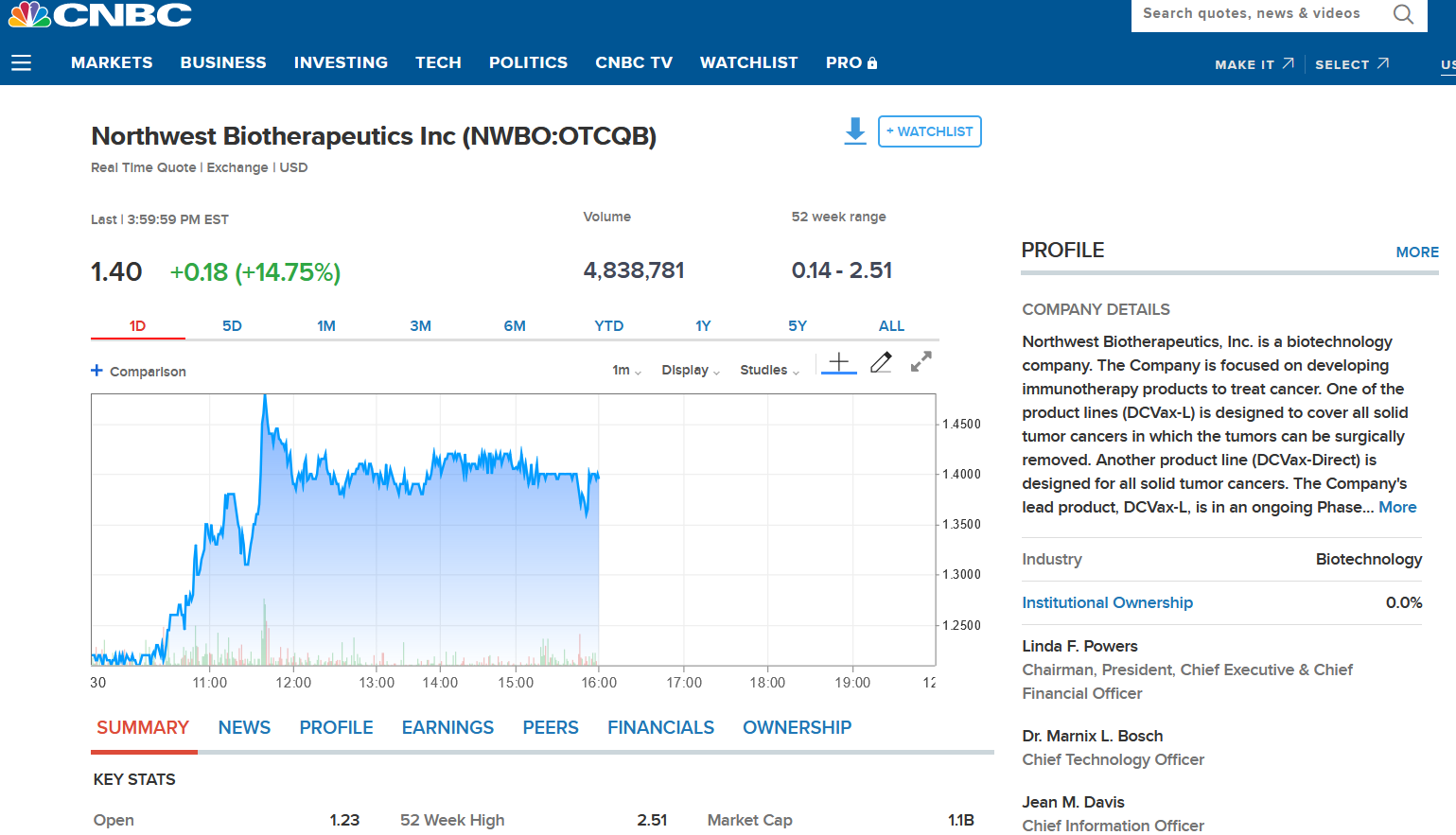
Task: Click the MORE link in Profile
Action: click(1416, 252)
